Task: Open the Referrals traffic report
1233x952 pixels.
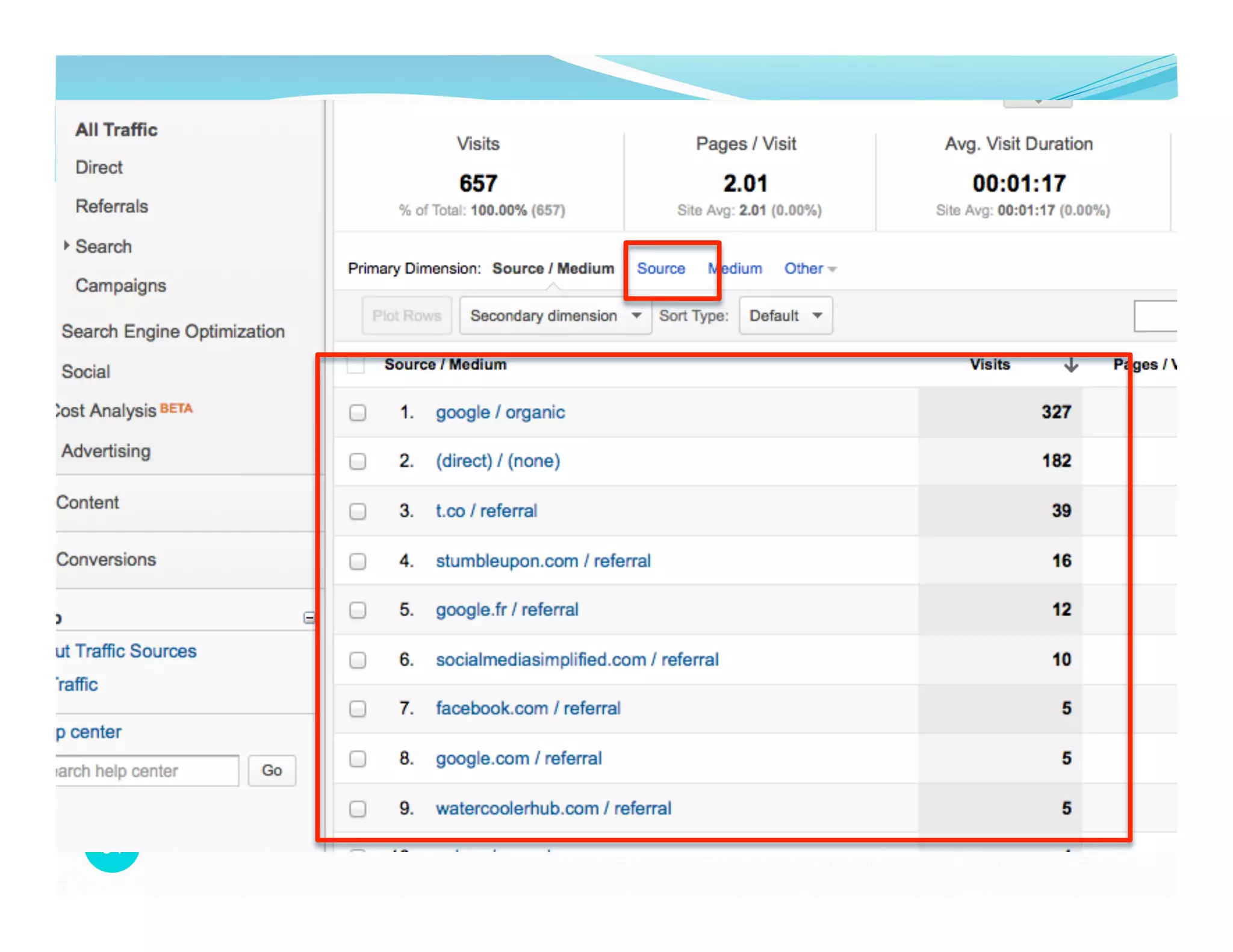Action: click(112, 206)
